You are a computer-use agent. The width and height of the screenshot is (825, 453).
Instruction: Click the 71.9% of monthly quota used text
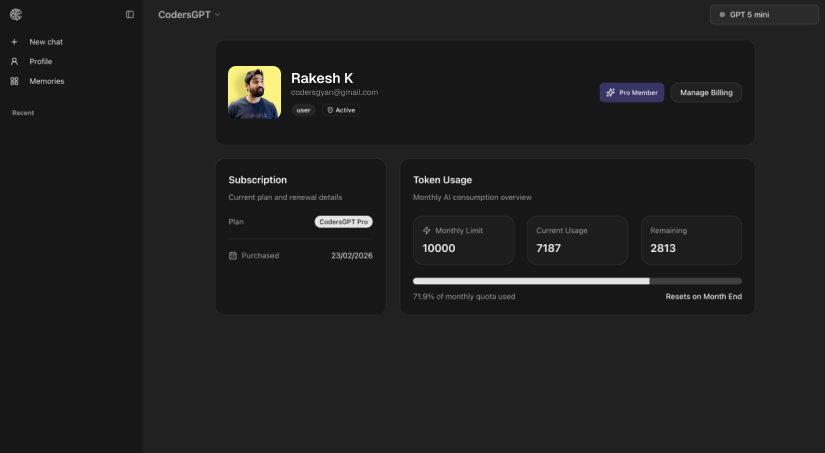coord(464,297)
